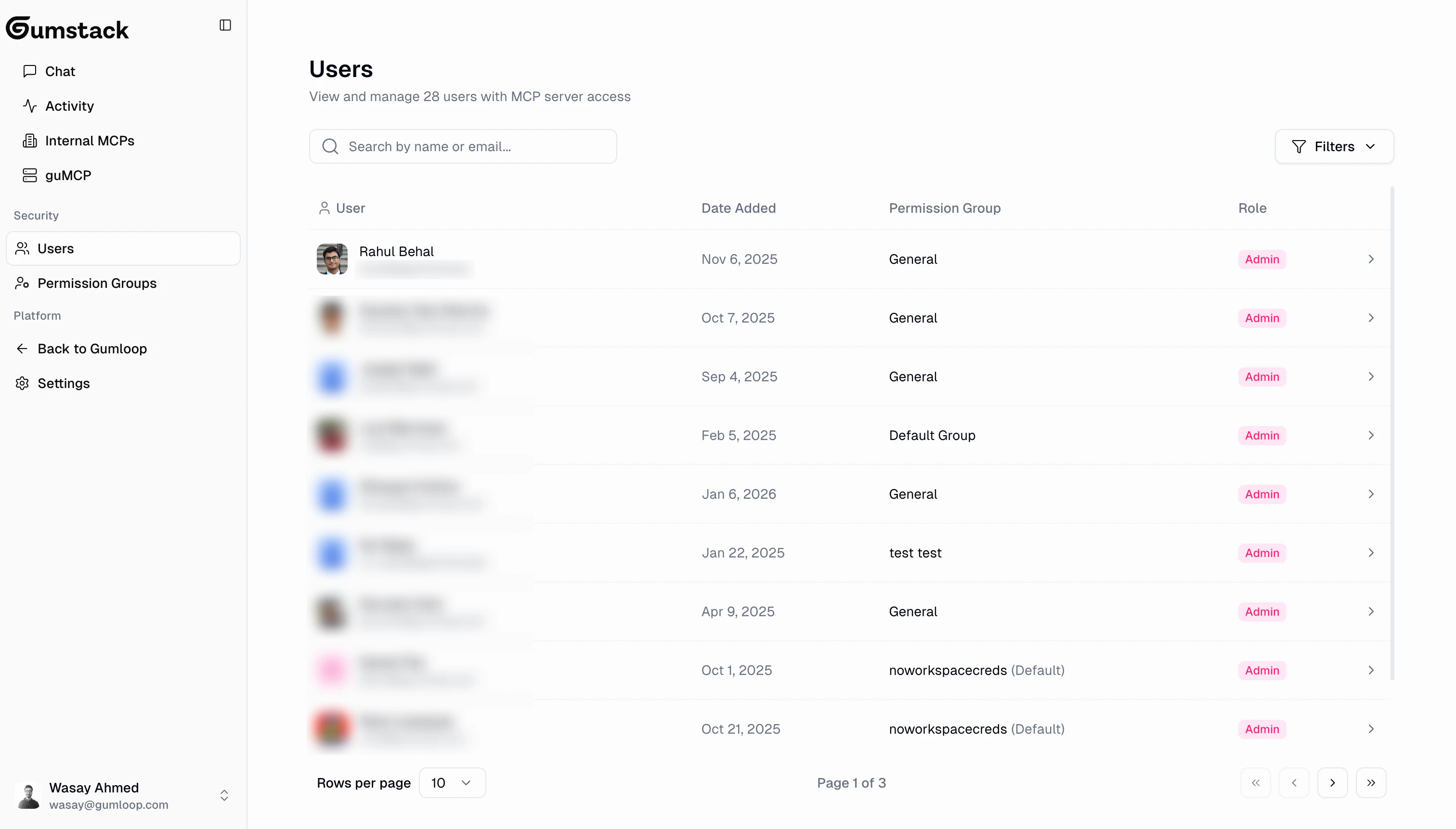The width and height of the screenshot is (1456, 829).
Task: Open the Filters dropdown
Action: 1334,146
